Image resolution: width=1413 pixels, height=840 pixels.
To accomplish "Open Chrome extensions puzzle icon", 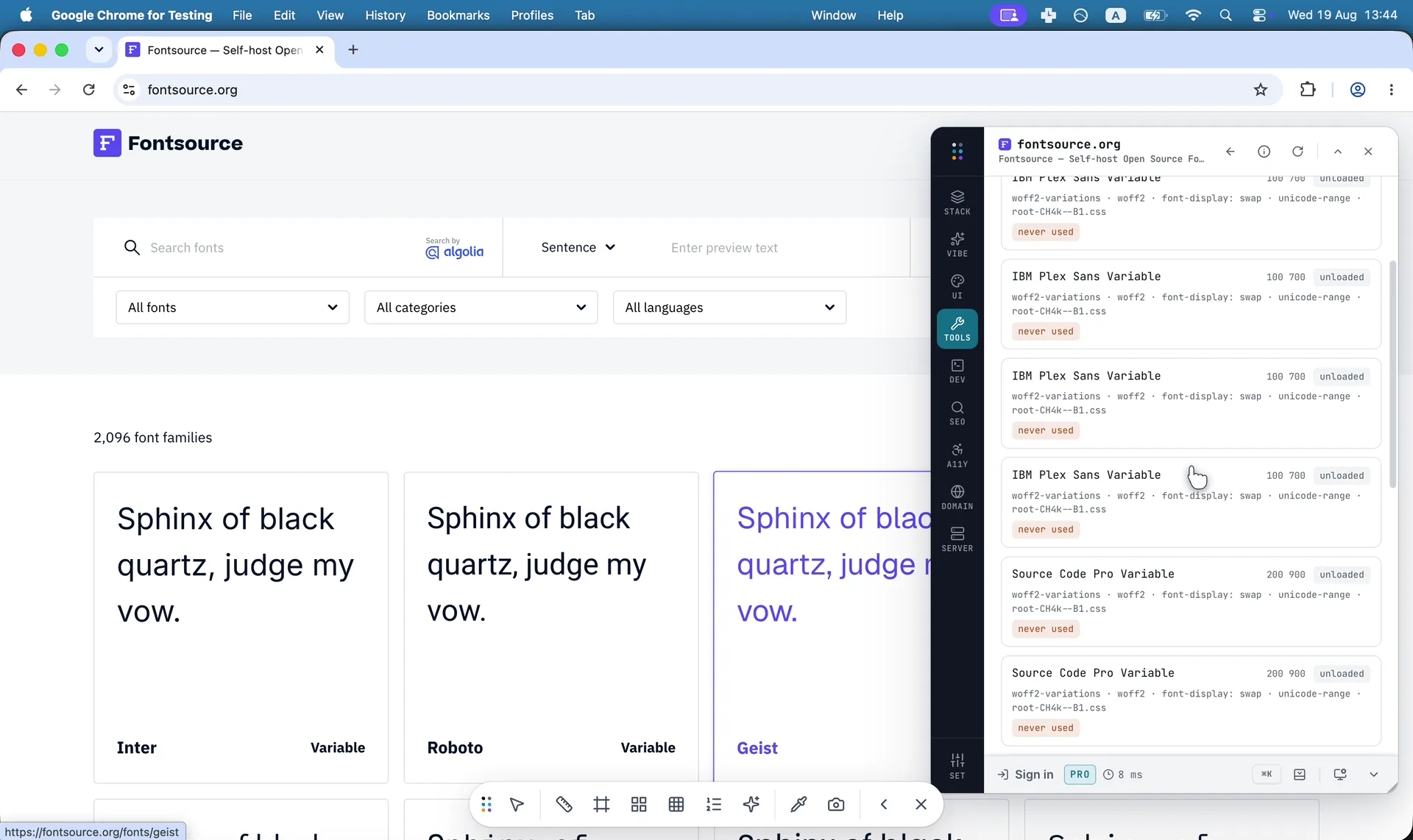I will click(x=1308, y=90).
